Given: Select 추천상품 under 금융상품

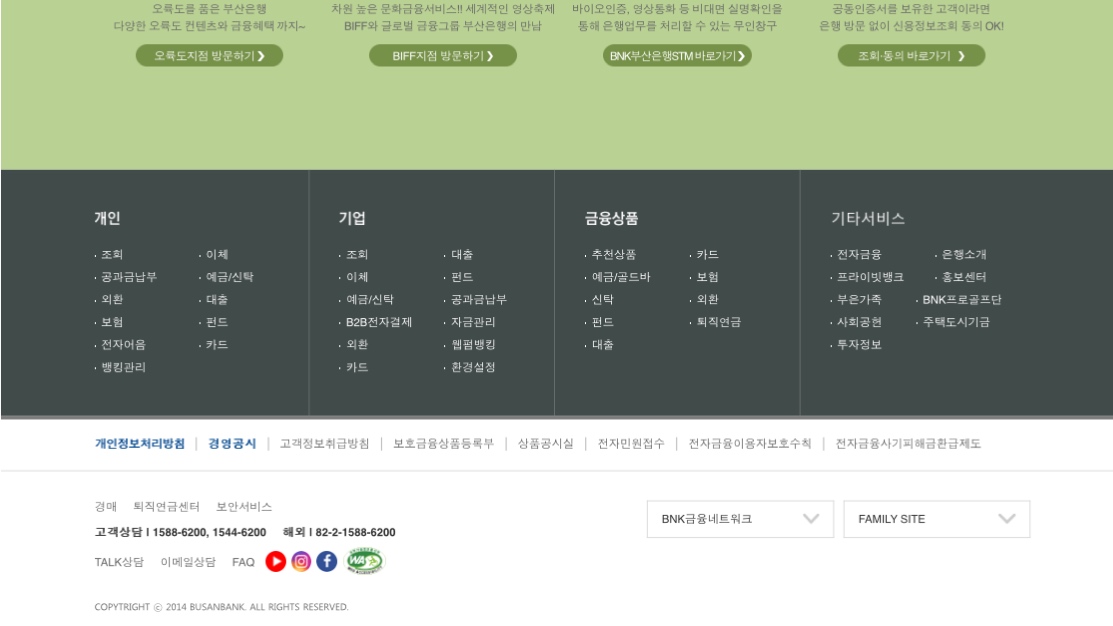Looking at the screenshot, I should pos(614,254).
